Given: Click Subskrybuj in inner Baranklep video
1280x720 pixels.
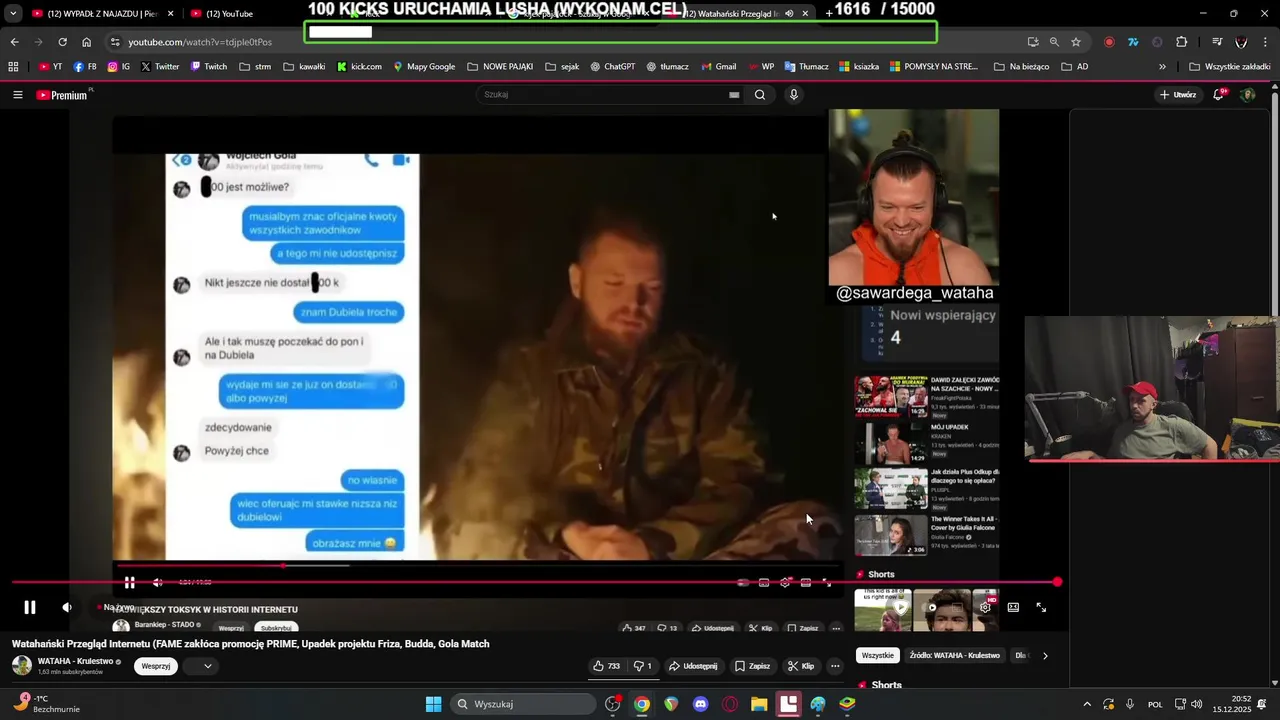Looking at the screenshot, I should [x=276, y=628].
